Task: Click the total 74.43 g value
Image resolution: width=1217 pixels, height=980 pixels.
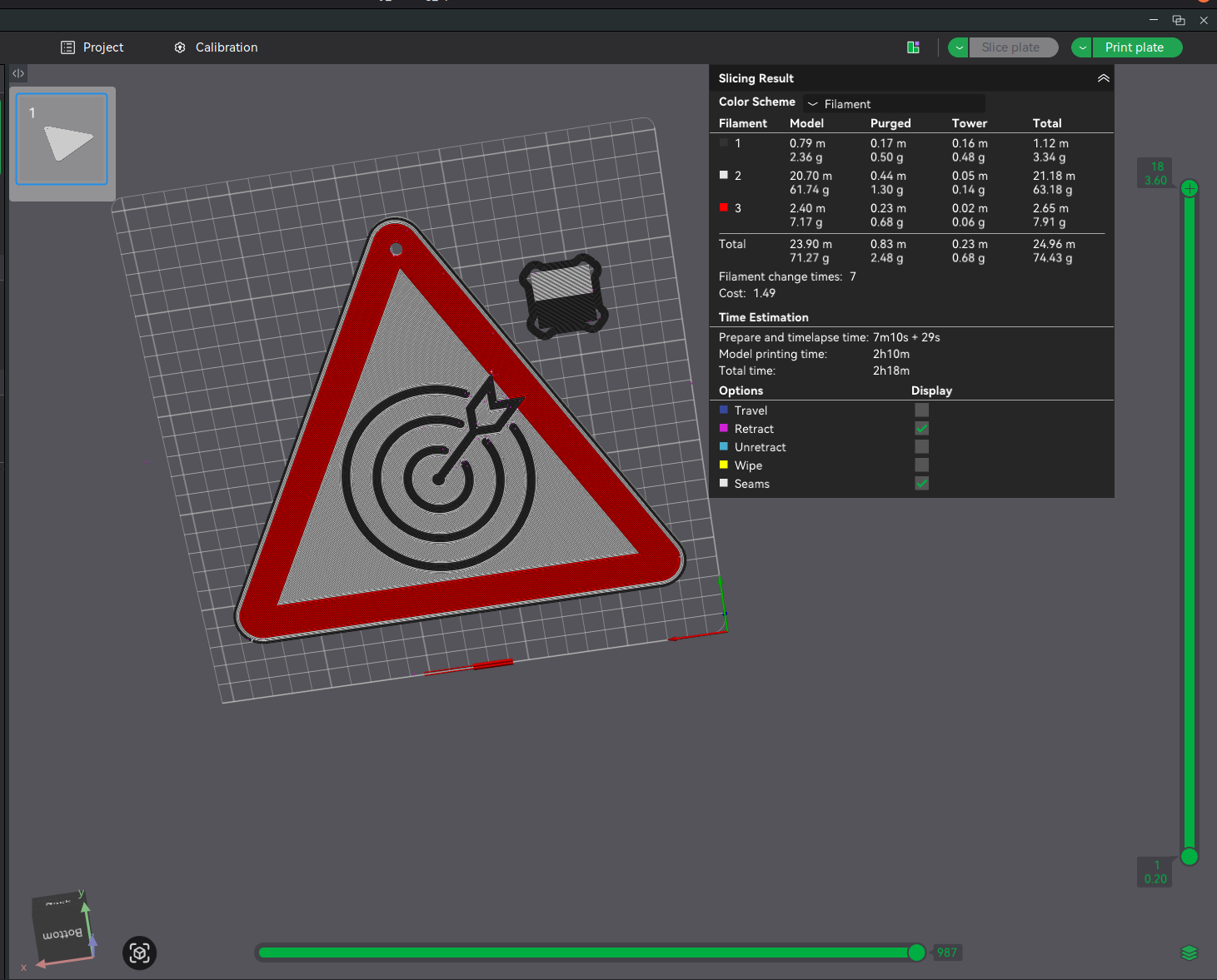Action: pyautogui.click(x=1053, y=258)
